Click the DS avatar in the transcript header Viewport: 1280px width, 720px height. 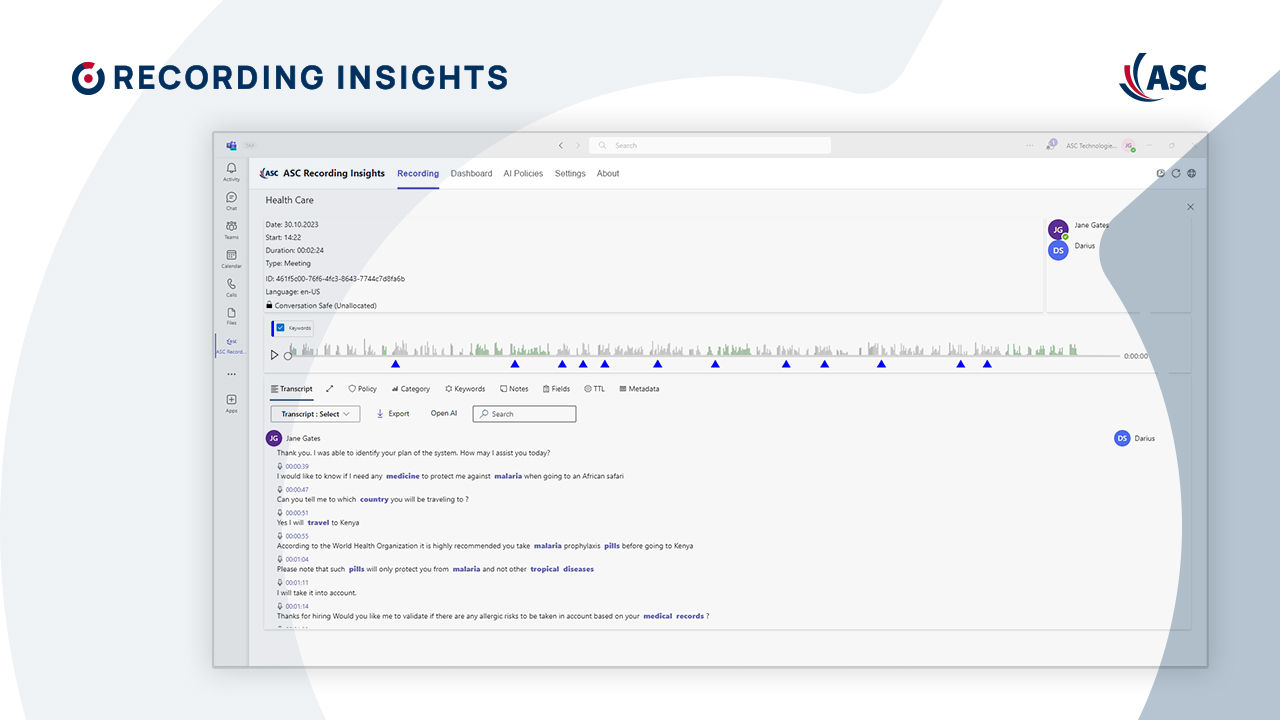click(x=1122, y=438)
